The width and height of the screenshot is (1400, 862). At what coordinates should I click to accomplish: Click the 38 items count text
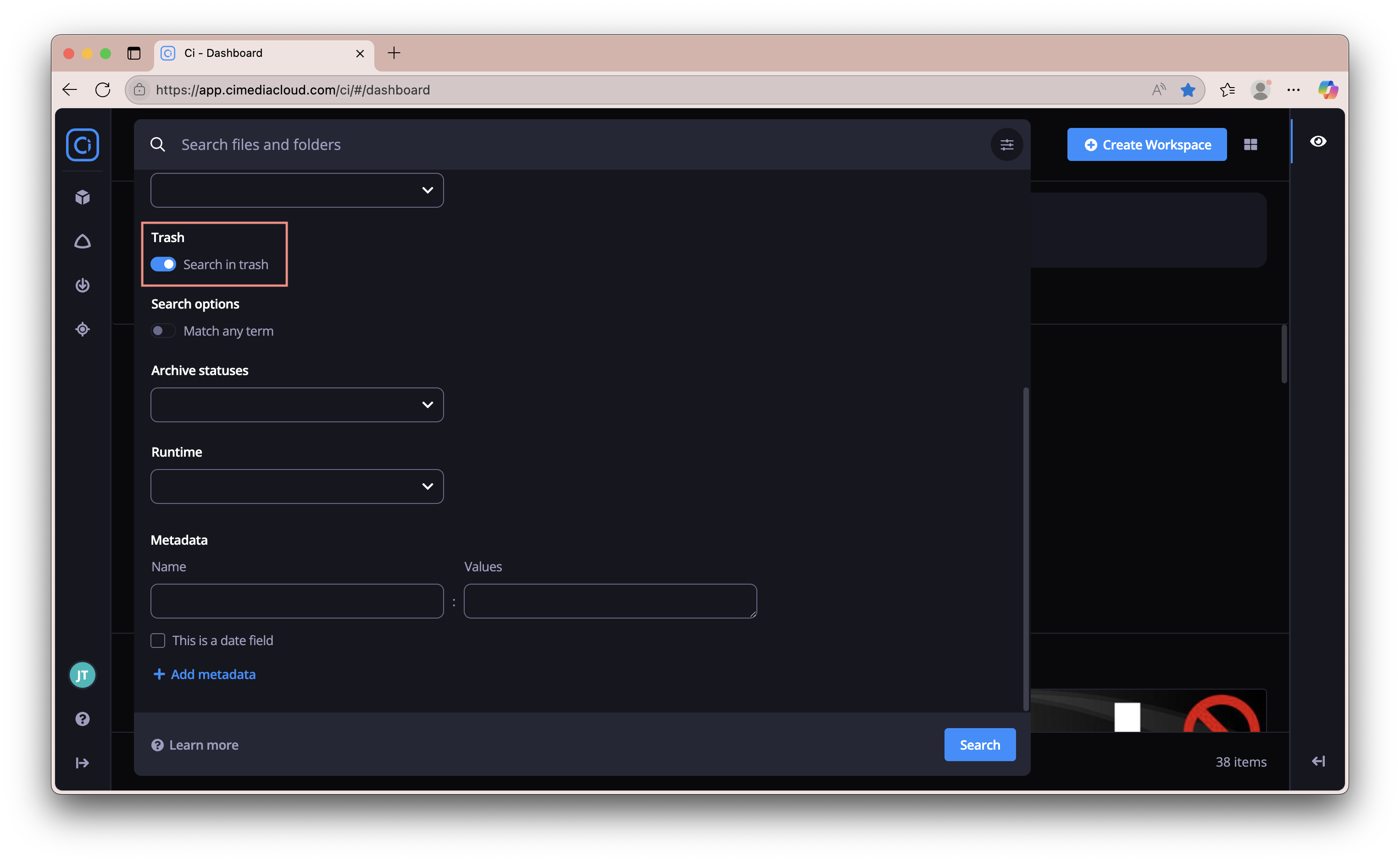pyautogui.click(x=1241, y=762)
